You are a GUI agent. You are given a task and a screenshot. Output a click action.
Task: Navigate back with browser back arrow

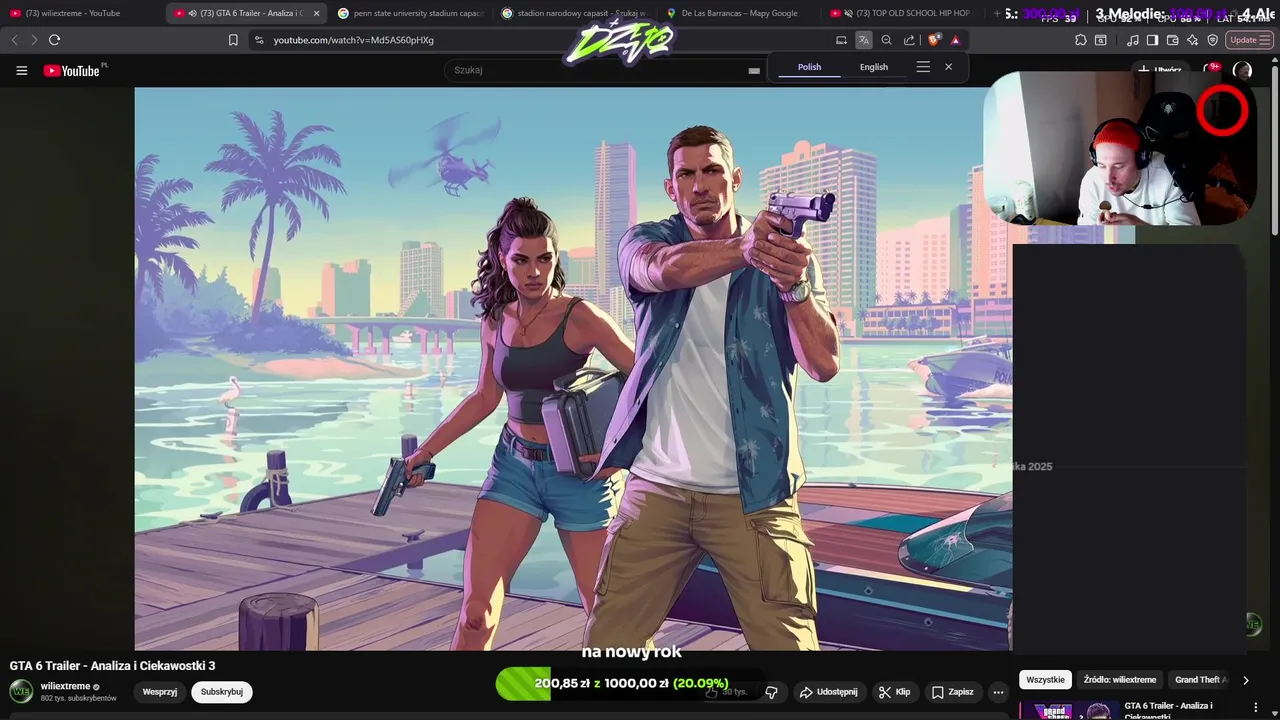coord(14,40)
